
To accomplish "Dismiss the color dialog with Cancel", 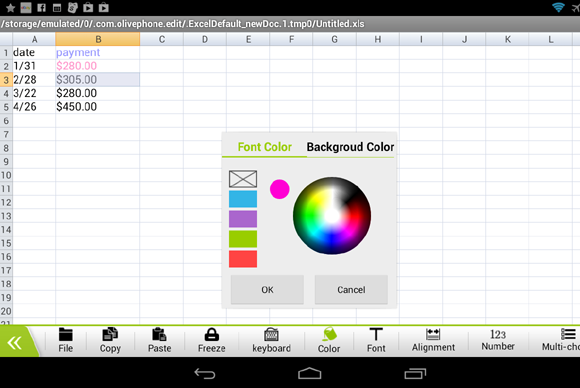I will click(x=351, y=290).
